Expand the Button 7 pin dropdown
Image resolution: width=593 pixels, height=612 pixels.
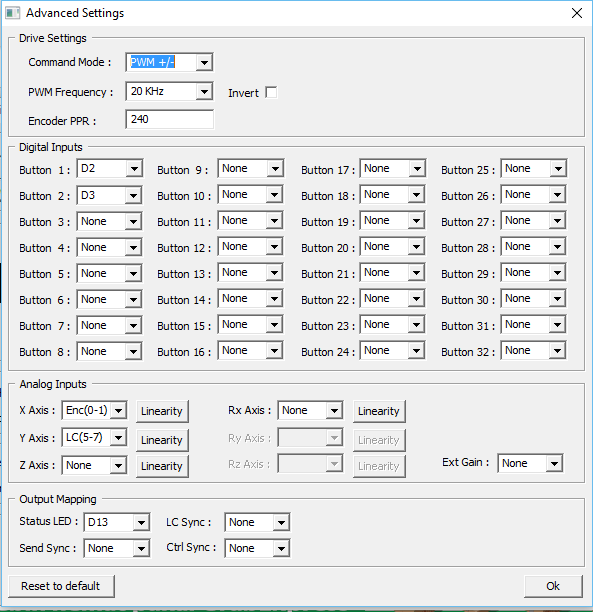(110, 325)
